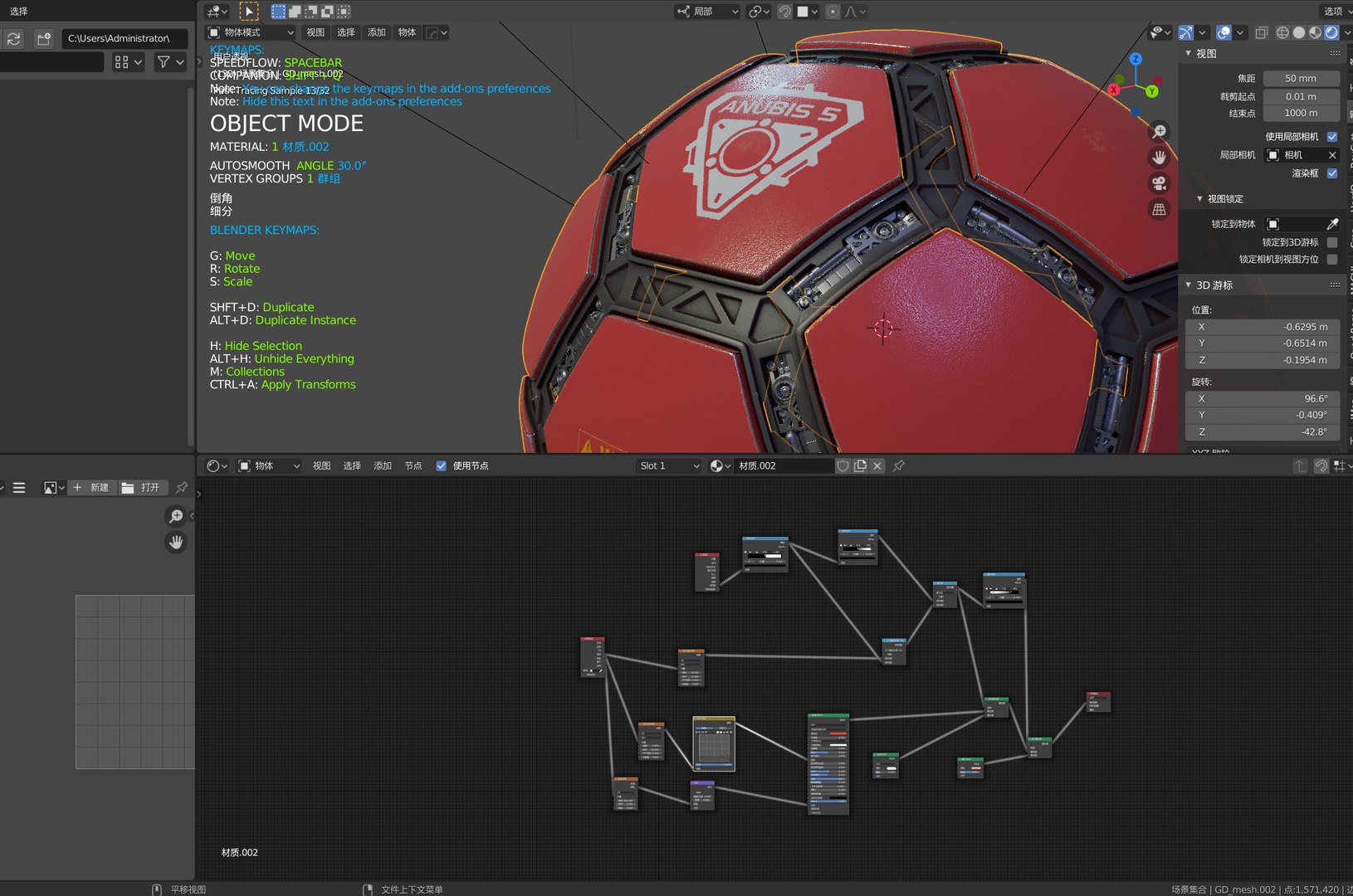Enable 锁定相机到视图方位 checkbox
Screen dimensions: 1353x896
click(1332, 260)
